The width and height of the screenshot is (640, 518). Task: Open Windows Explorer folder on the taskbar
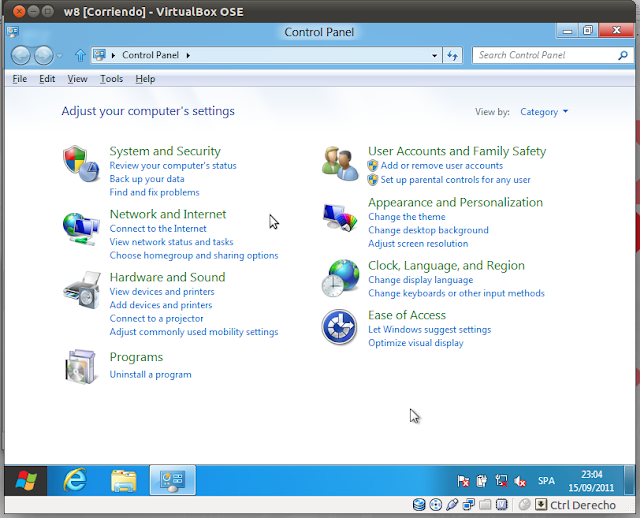click(124, 481)
